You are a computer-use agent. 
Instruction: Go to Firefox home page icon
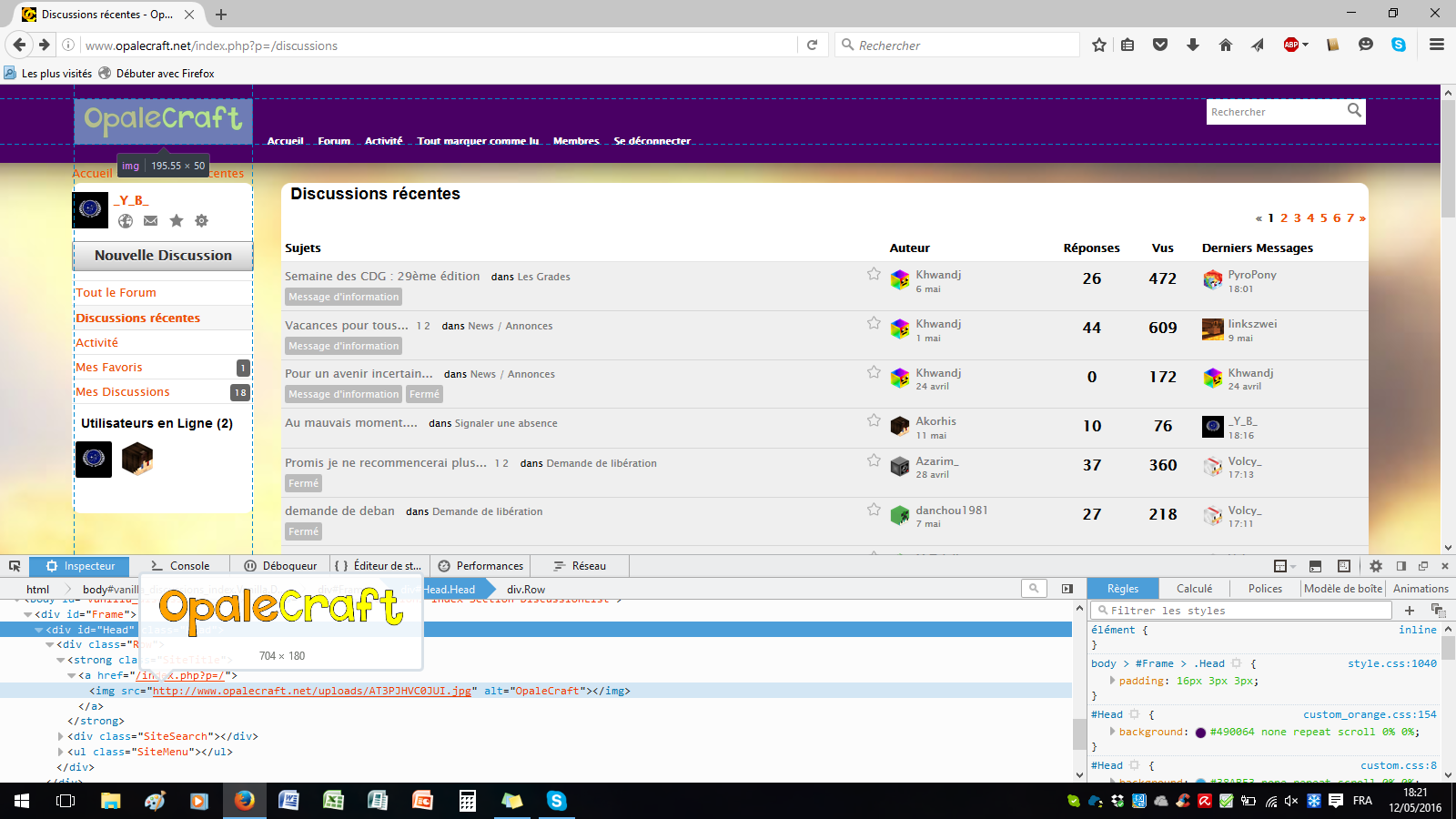pyautogui.click(x=1226, y=45)
